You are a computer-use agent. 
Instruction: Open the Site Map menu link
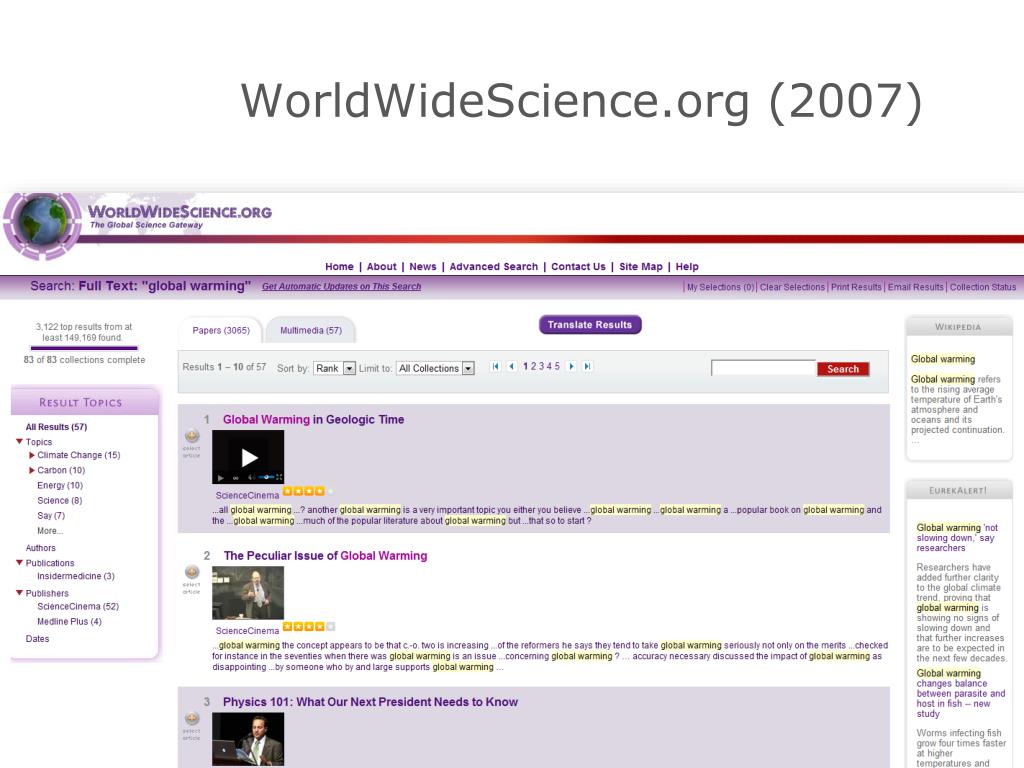pyautogui.click(x=641, y=266)
